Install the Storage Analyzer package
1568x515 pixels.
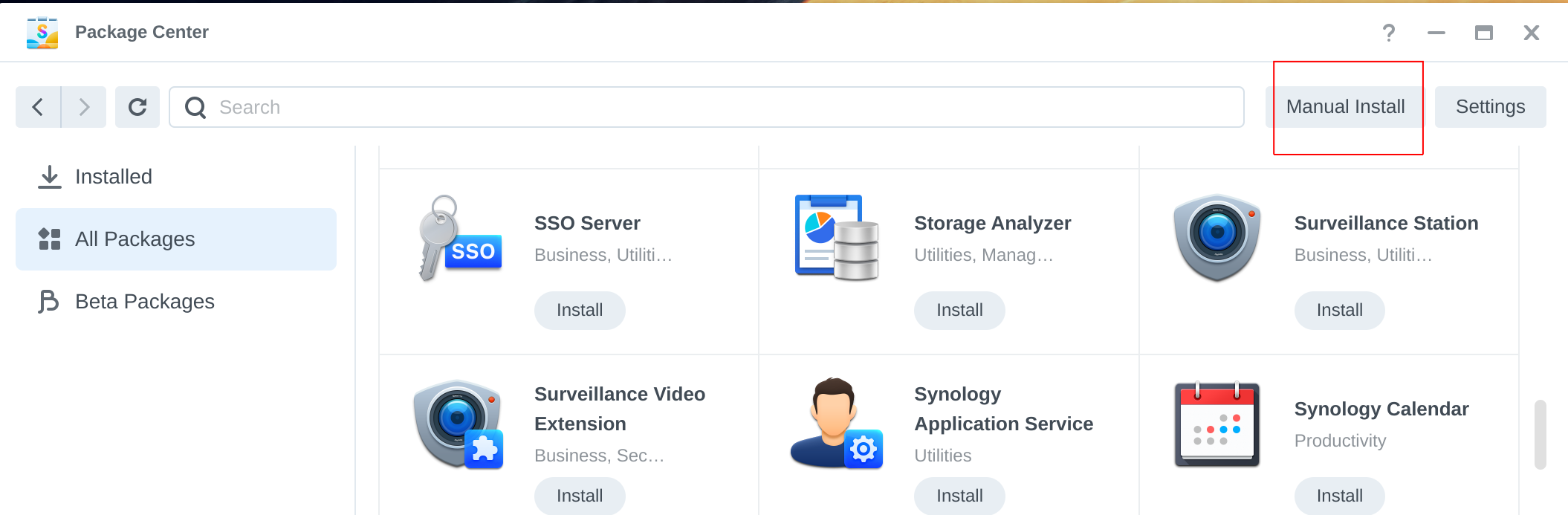(959, 311)
